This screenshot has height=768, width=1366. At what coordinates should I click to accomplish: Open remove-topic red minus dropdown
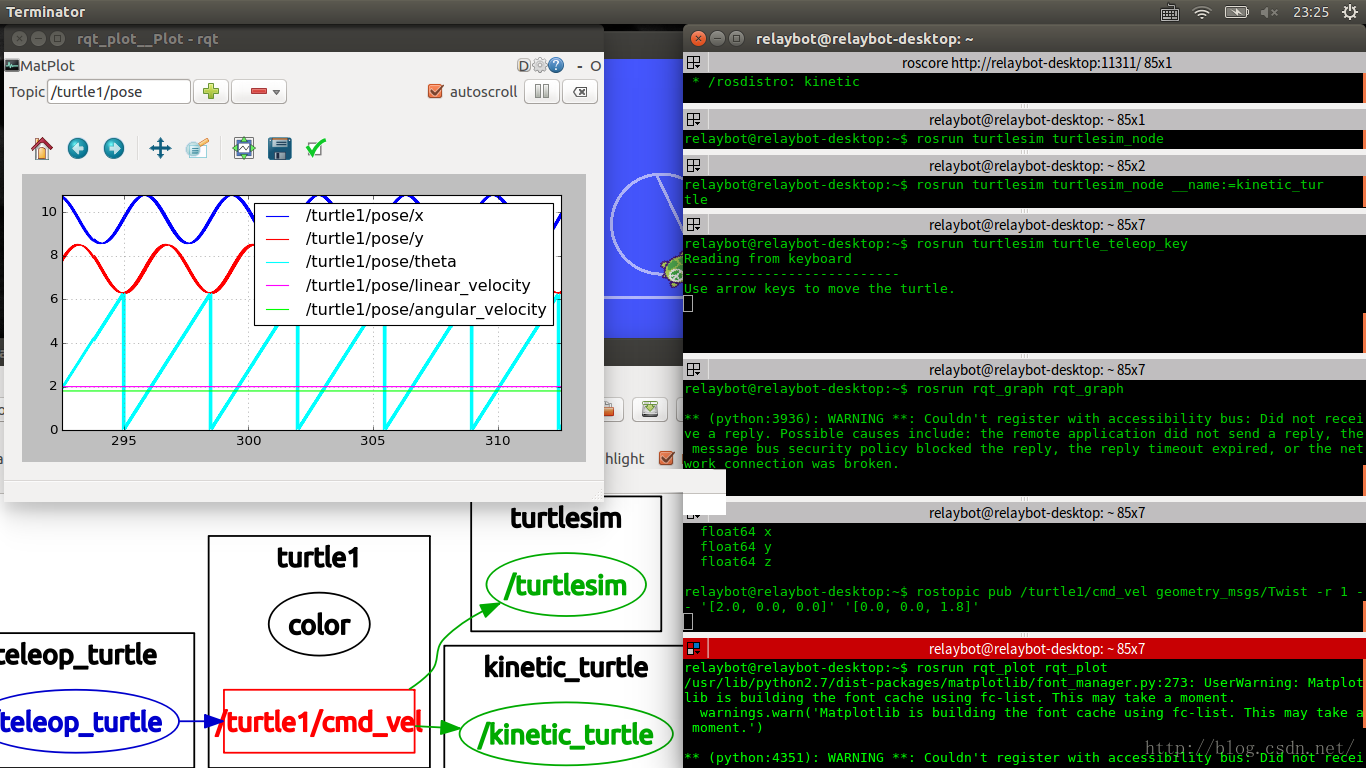click(259, 92)
